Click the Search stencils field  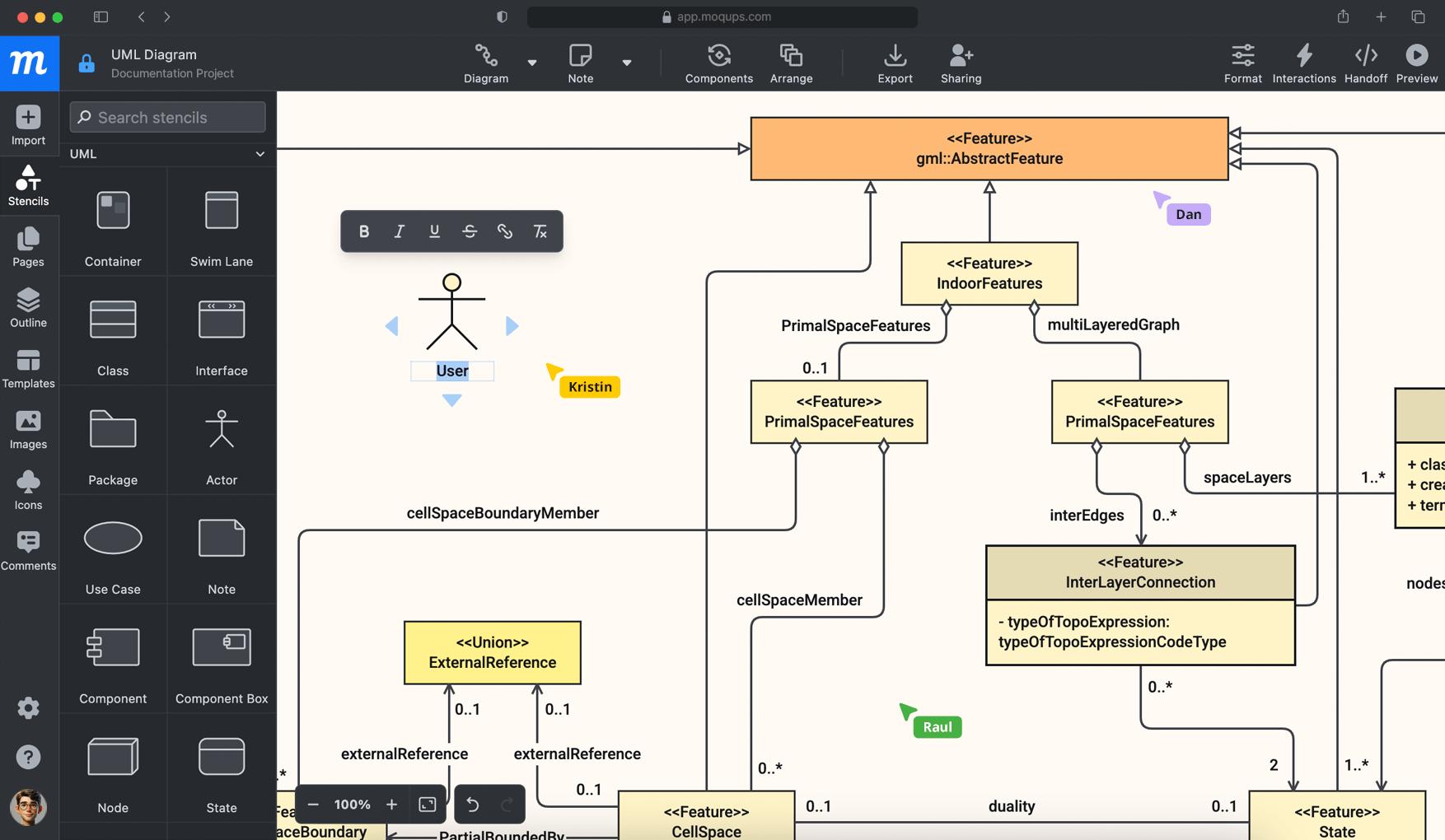[x=167, y=117]
